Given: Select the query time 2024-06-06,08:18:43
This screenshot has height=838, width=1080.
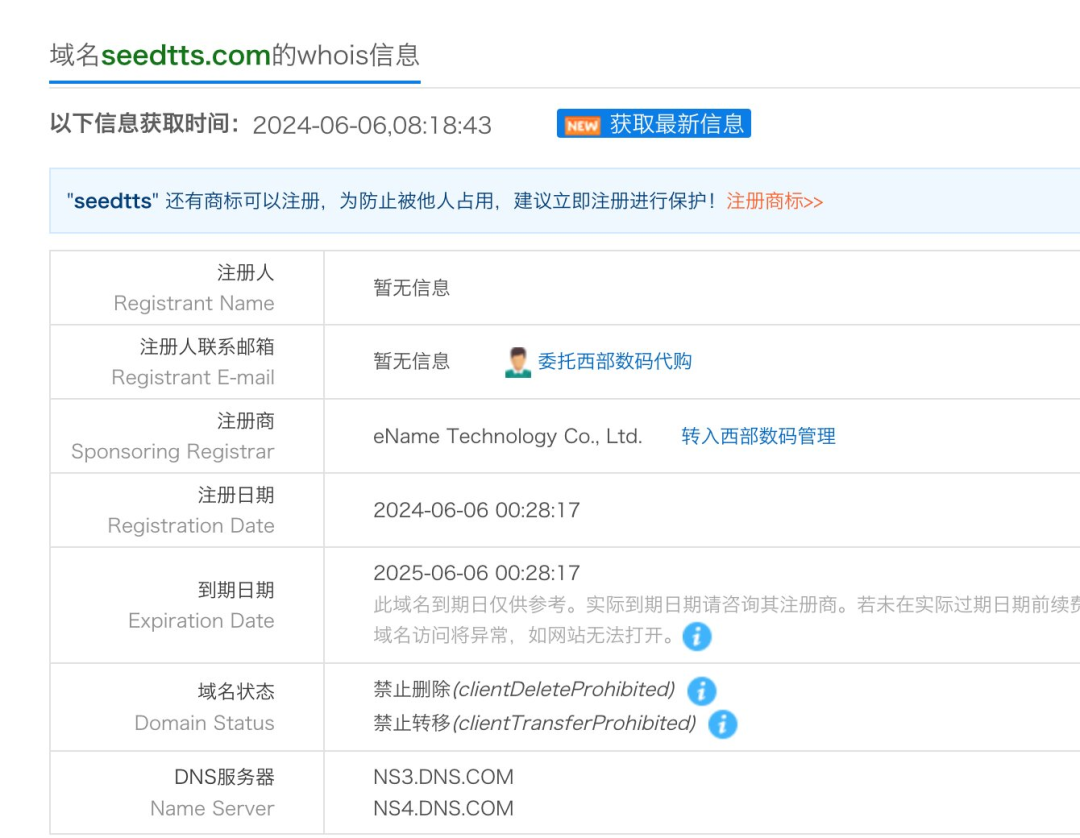Looking at the screenshot, I should pyautogui.click(x=372, y=125).
